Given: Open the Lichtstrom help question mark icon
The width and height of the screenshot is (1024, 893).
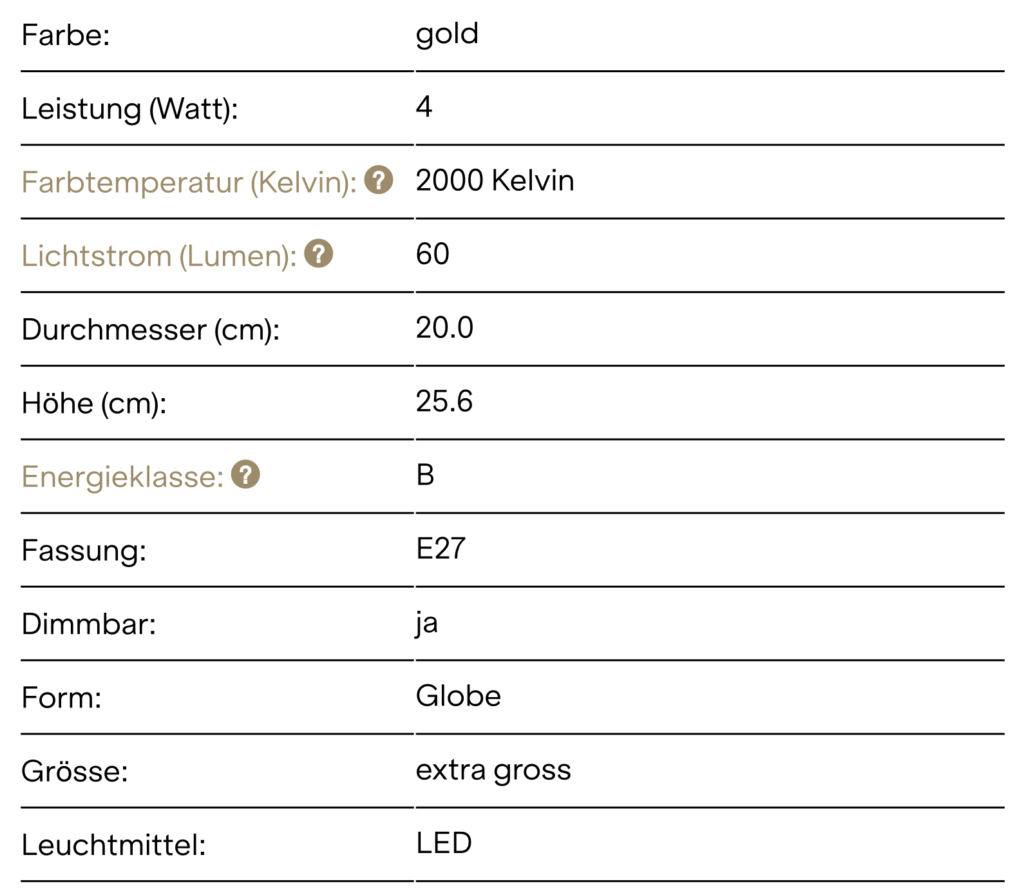Looking at the screenshot, I should point(319,254).
